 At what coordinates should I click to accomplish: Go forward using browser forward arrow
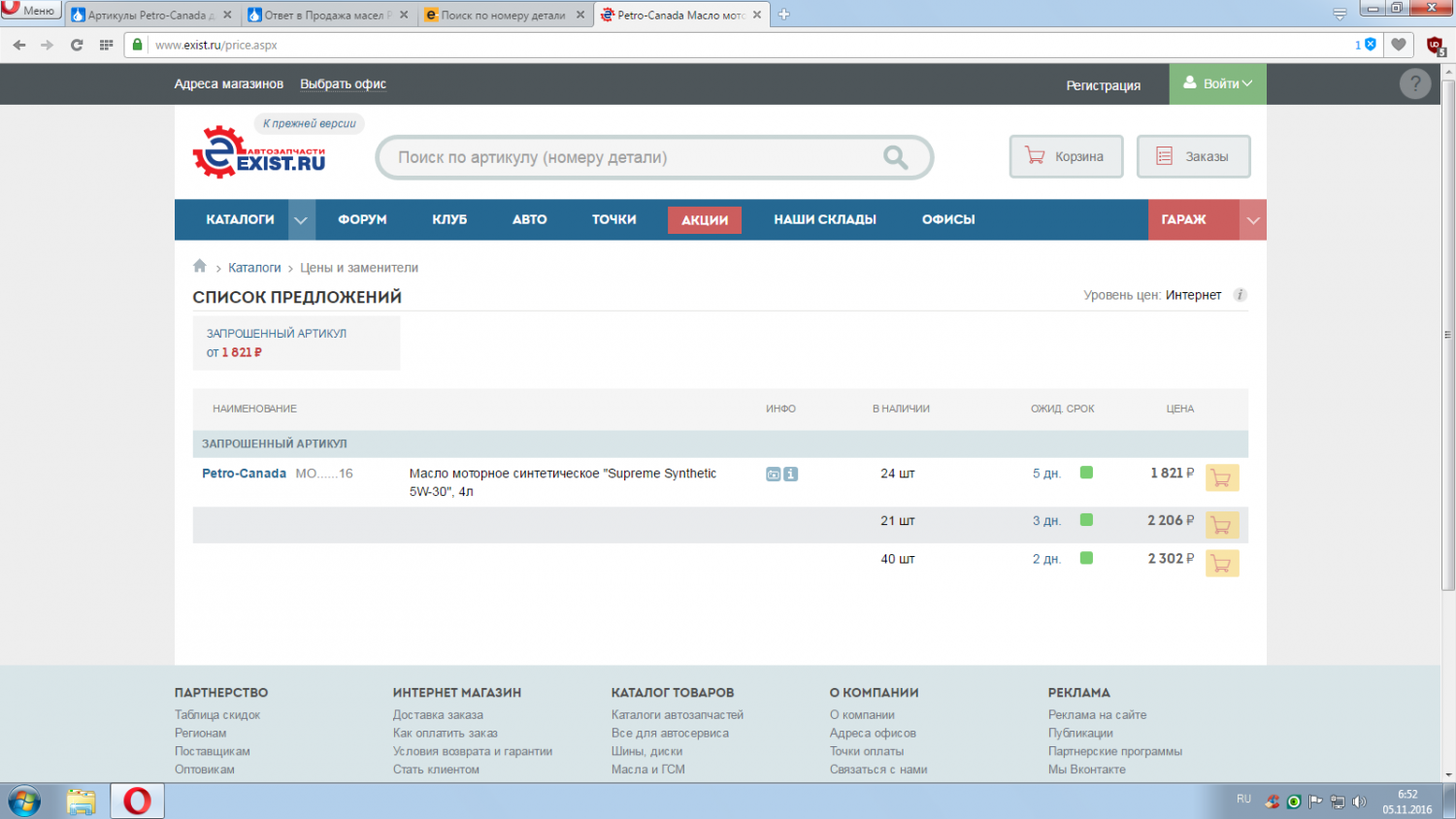pyautogui.click(x=48, y=45)
